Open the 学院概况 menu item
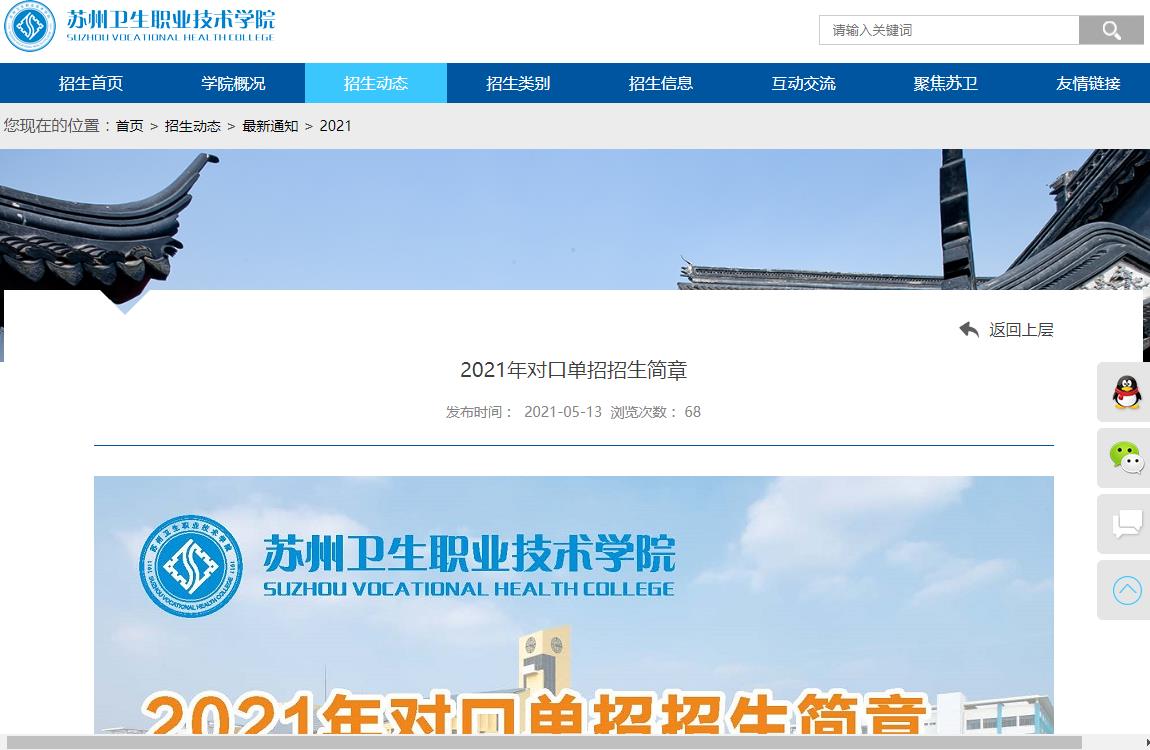The width and height of the screenshot is (1150, 750). [233, 83]
